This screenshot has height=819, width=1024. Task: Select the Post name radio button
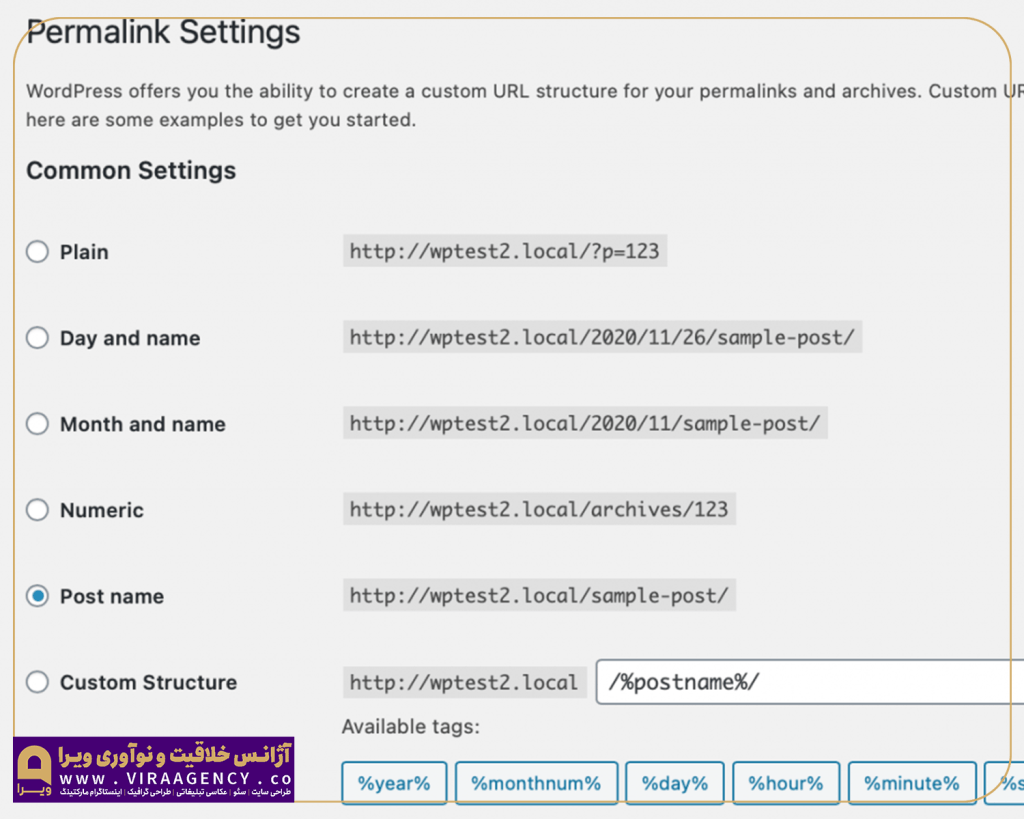37,596
